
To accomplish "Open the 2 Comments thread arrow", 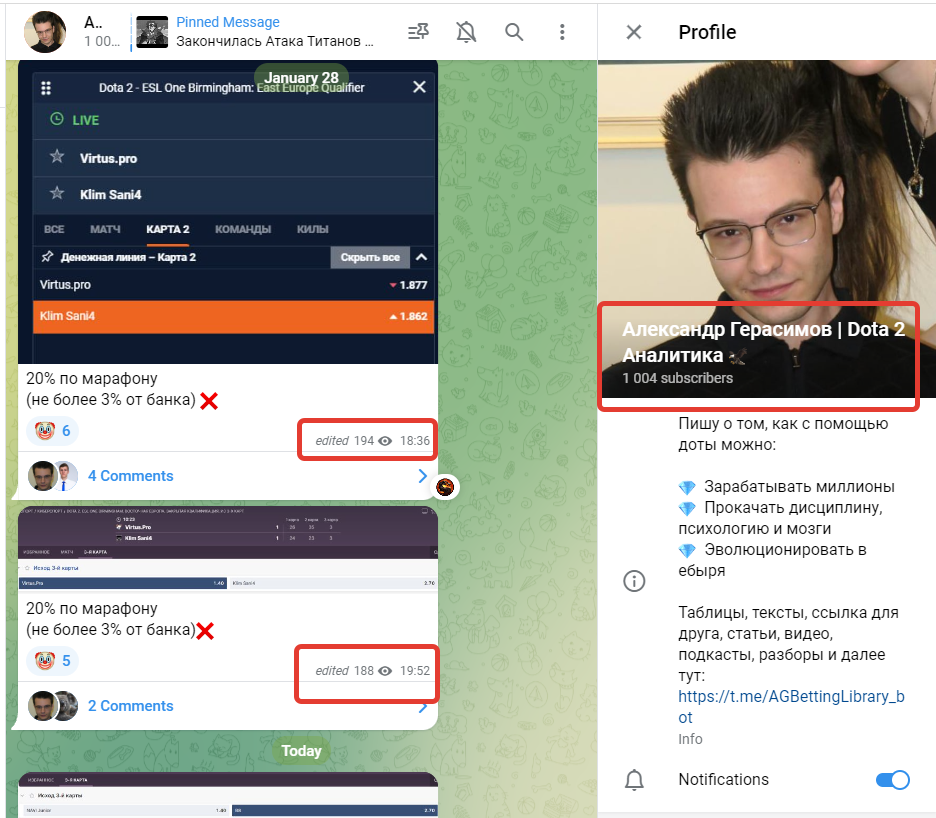I will click(x=422, y=706).
